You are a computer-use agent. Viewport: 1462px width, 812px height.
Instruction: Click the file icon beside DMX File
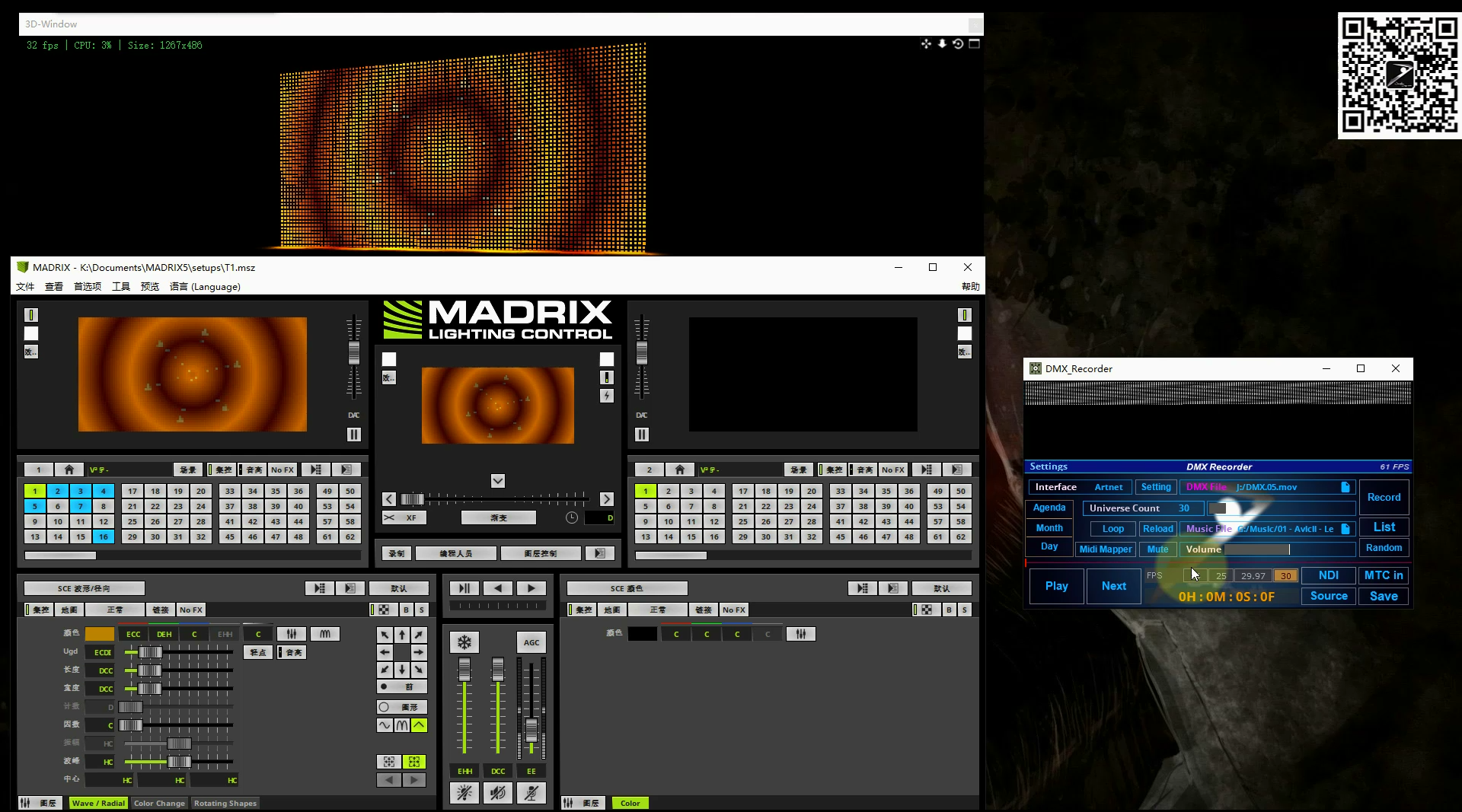click(1345, 487)
